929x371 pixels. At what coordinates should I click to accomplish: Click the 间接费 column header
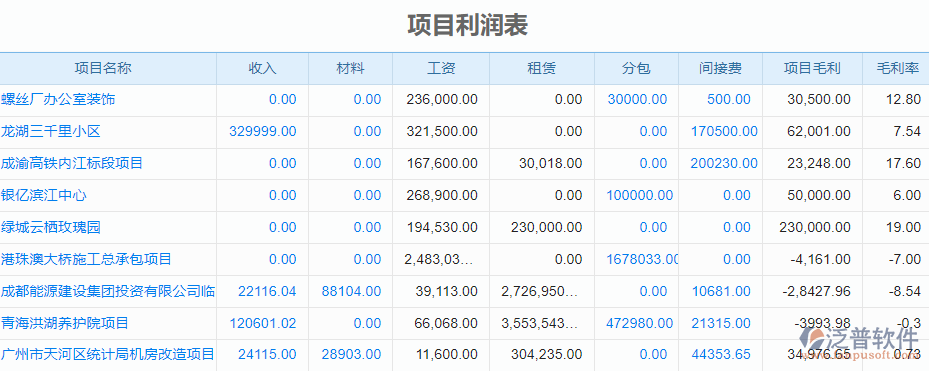[x=720, y=69]
